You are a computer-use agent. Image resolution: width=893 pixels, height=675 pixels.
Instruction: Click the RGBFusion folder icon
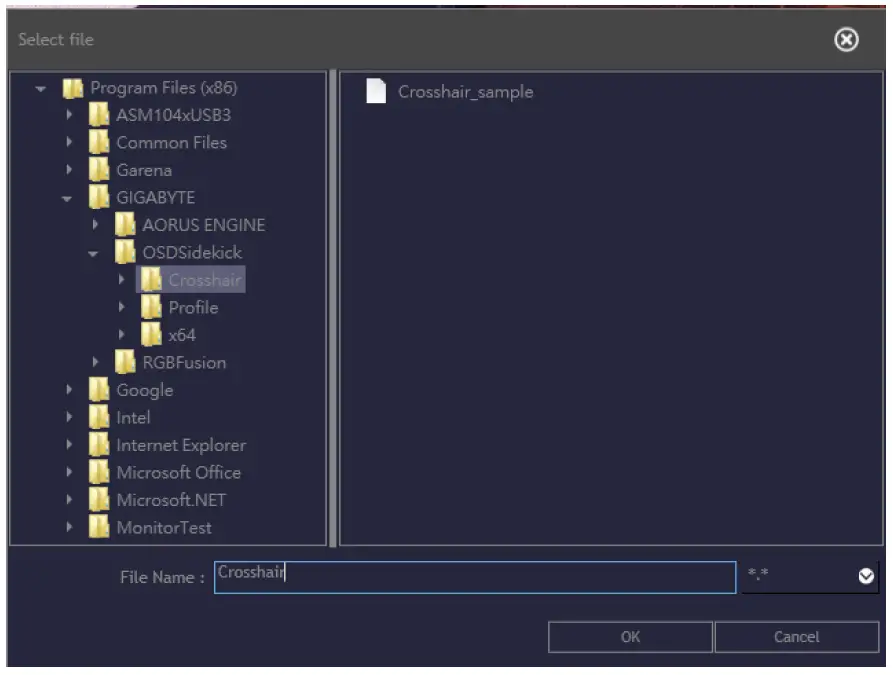coord(125,362)
